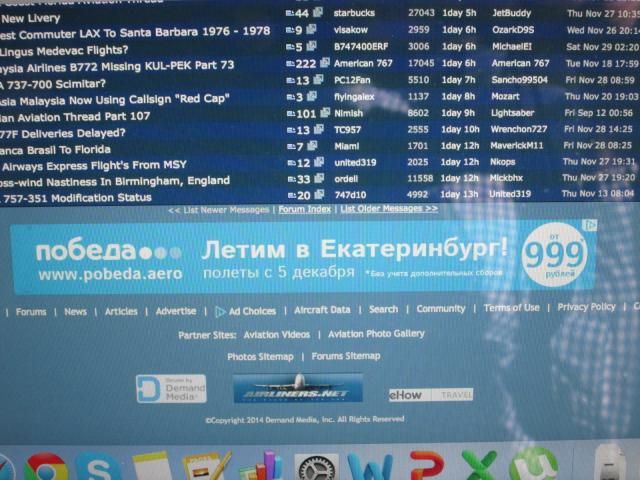The height and width of the screenshot is (480, 640).
Task: Open reply pages icon beside 44 count
Action: coord(318,12)
